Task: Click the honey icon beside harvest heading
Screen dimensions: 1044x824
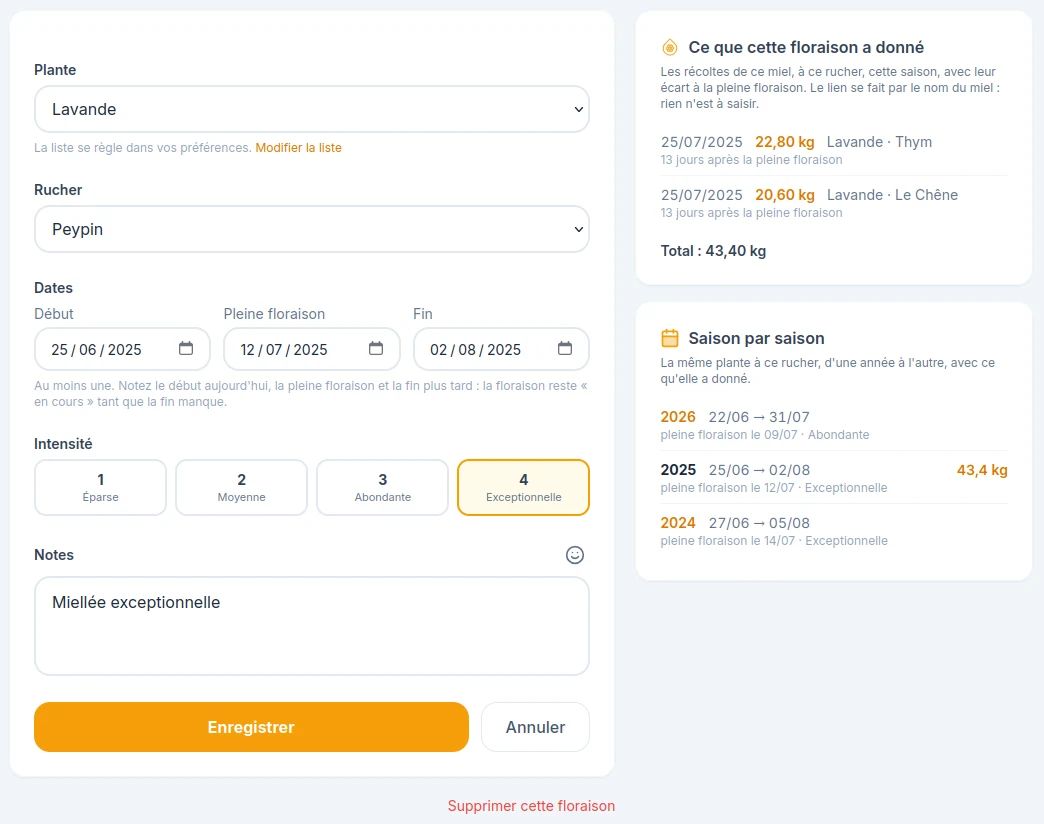Action: (670, 47)
